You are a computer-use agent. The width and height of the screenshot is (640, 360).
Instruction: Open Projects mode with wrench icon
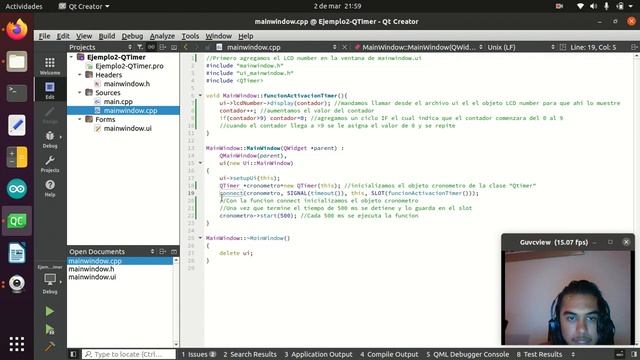point(50,164)
